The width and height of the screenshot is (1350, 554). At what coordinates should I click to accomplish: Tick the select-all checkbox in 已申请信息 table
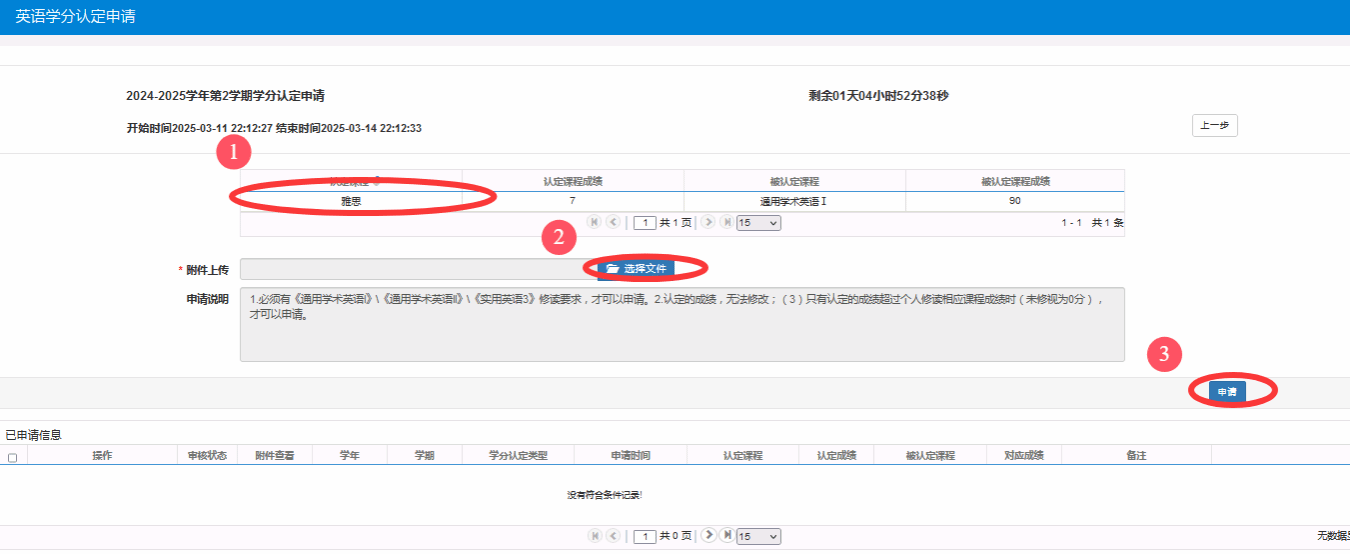(12, 457)
